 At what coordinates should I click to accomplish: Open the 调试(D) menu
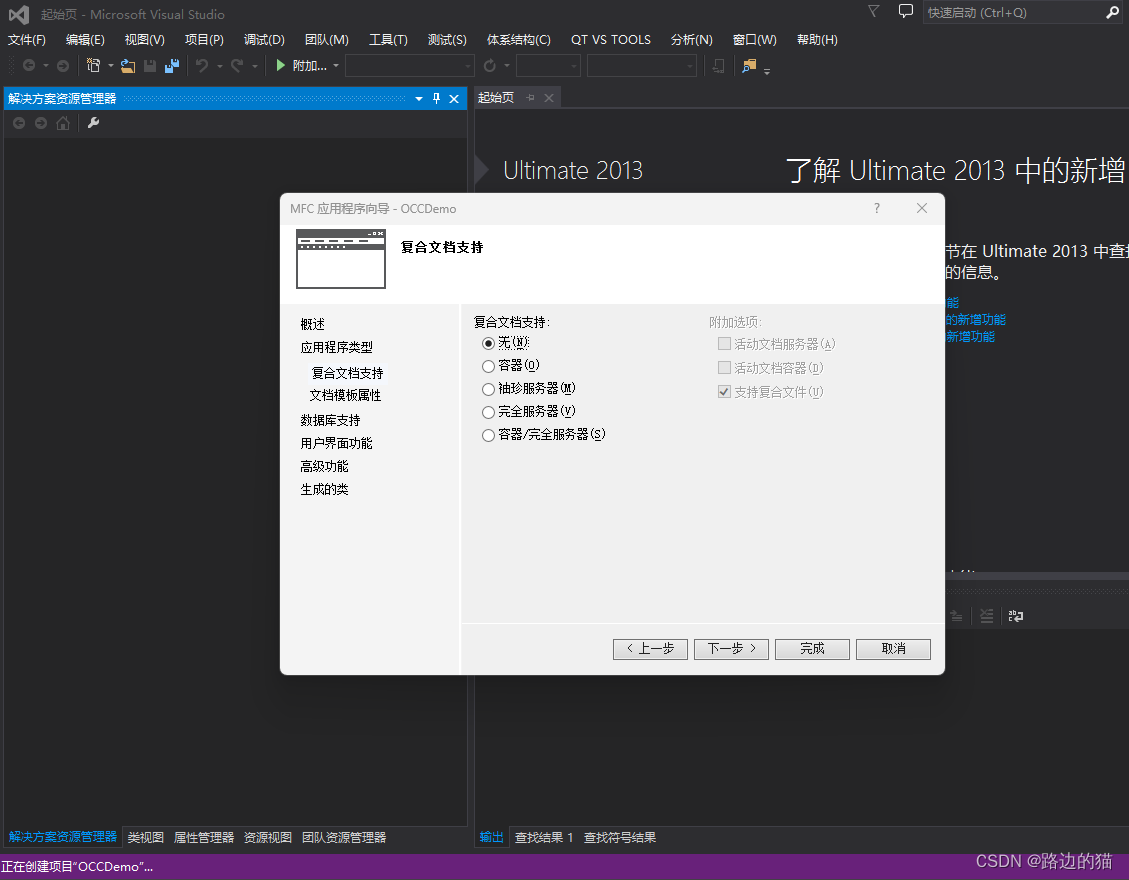click(264, 40)
